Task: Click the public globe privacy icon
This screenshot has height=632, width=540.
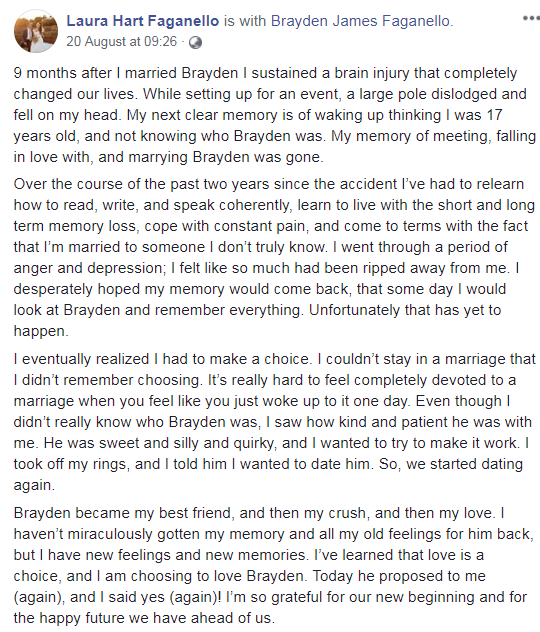Action: [x=195, y=42]
